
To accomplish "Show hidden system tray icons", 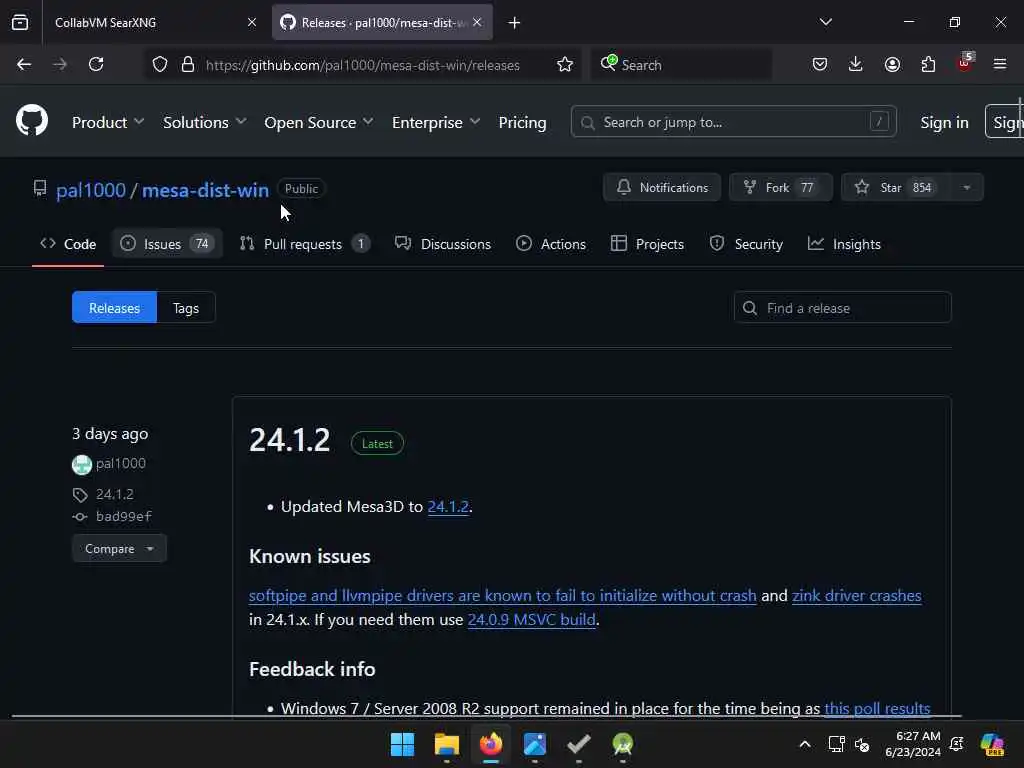I will click(805, 744).
